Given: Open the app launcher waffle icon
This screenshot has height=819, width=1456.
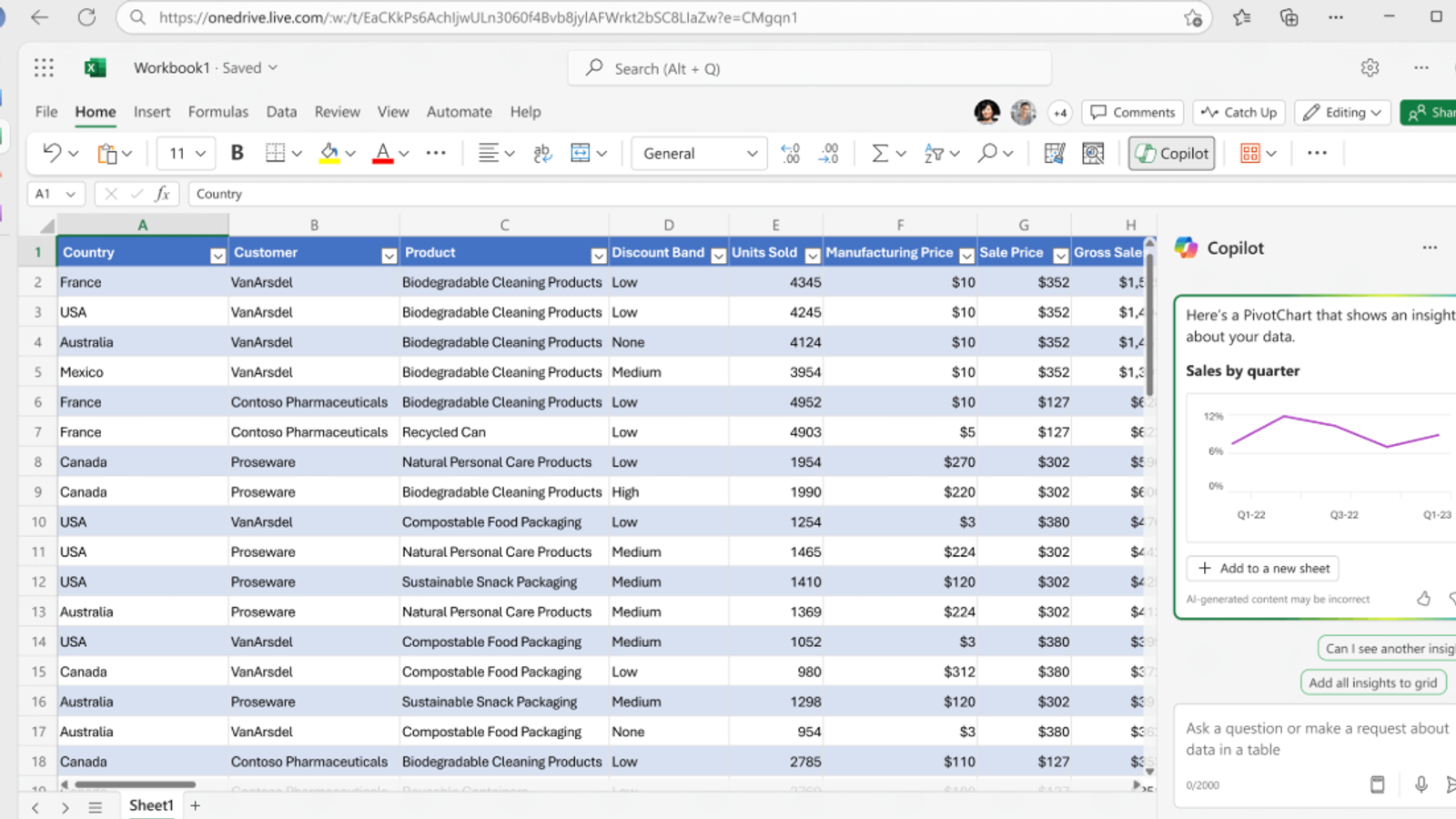Looking at the screenshot, I should point(44,67).
